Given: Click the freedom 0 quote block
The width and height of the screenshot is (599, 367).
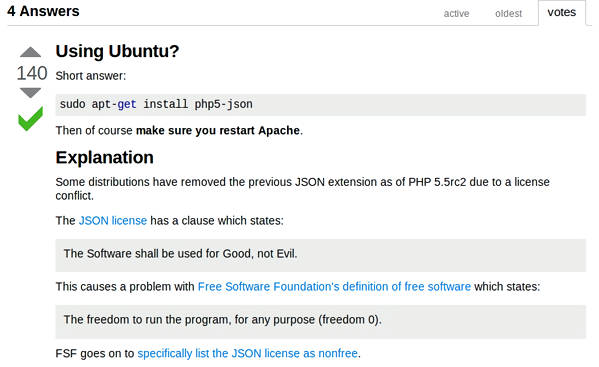Looking at the screenshot, I should 321,322.
